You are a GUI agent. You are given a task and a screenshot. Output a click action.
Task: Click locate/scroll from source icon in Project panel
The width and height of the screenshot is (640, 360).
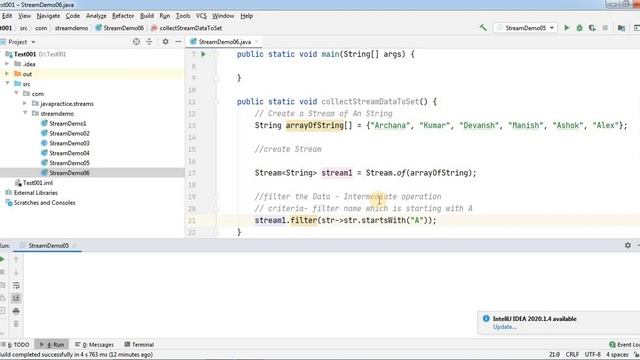point(136,42)
